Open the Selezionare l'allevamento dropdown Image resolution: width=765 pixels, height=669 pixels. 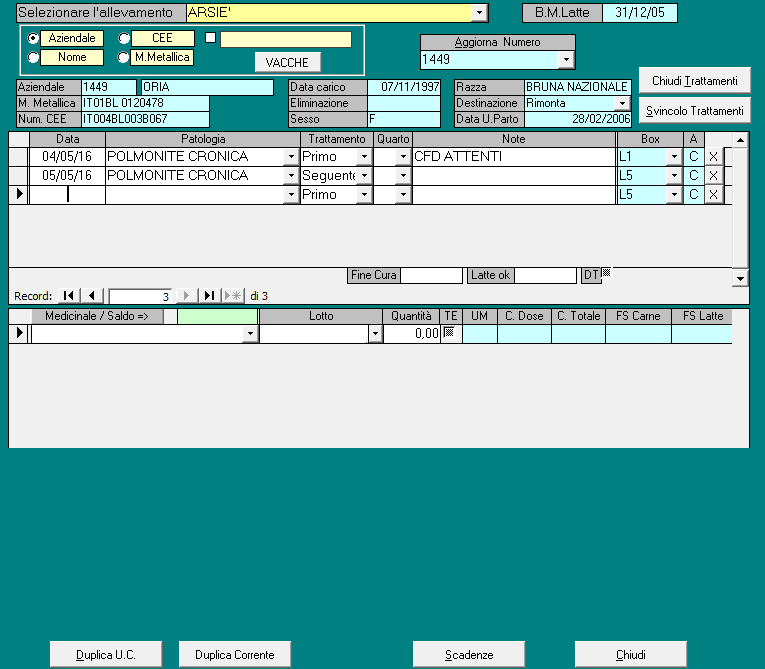click(x=480, y=13)
